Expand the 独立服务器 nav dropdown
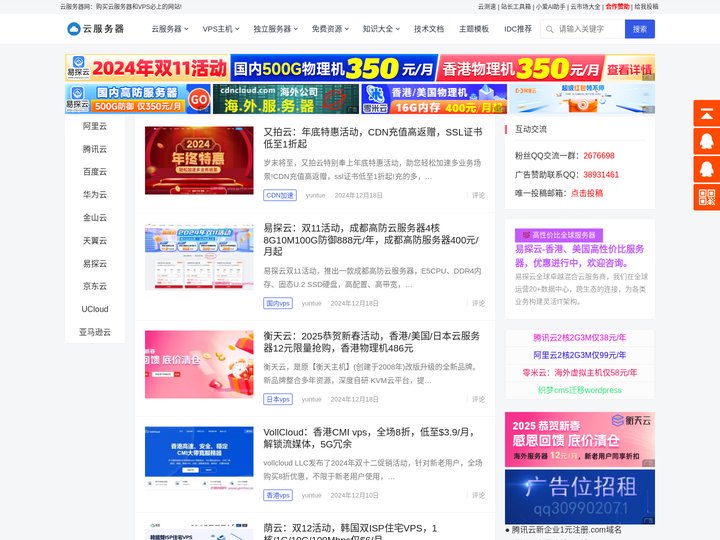720x540 pixels. [276, 29]
